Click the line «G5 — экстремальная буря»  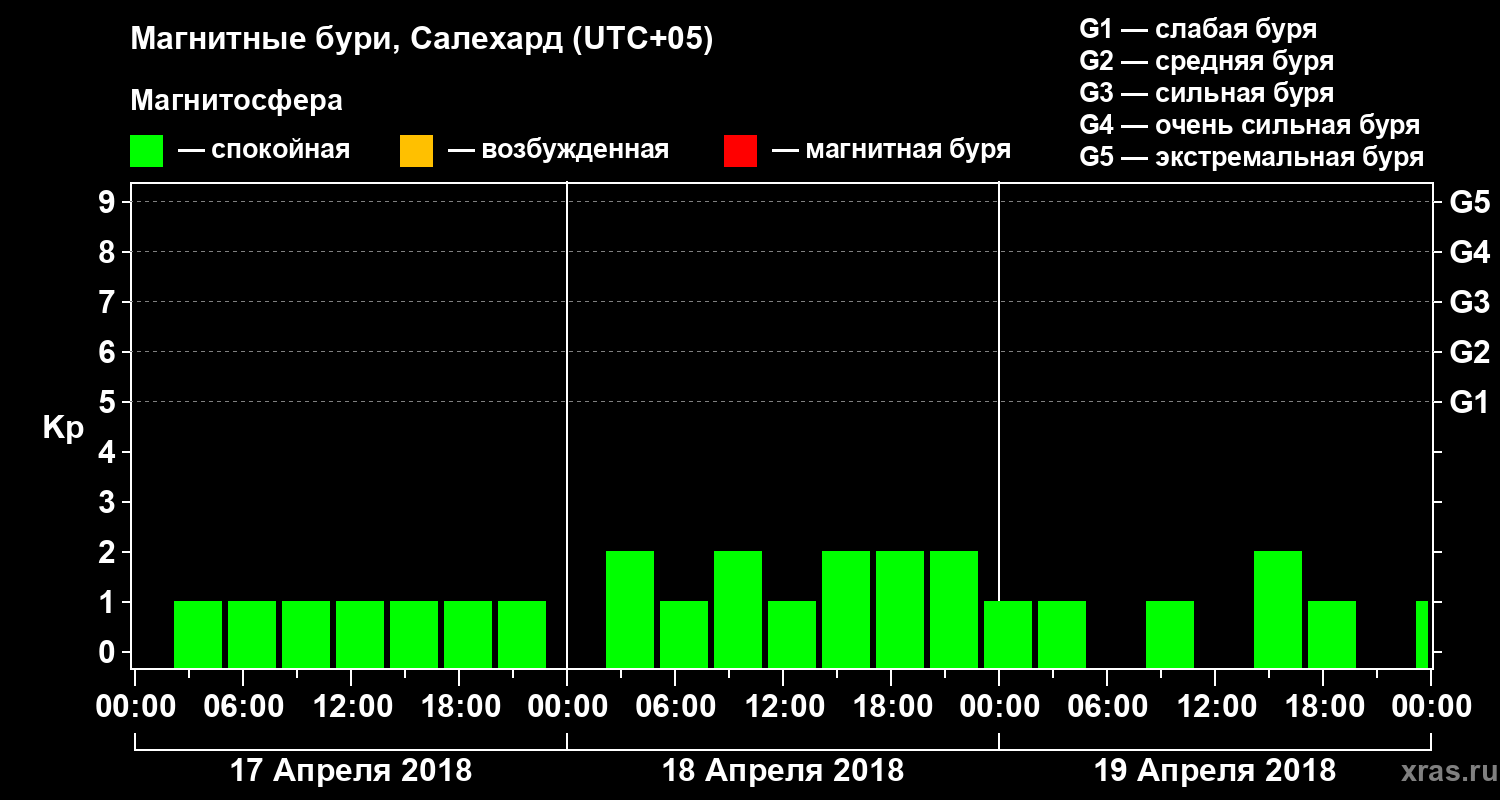pyautogui.click(x=1252, y=157)
